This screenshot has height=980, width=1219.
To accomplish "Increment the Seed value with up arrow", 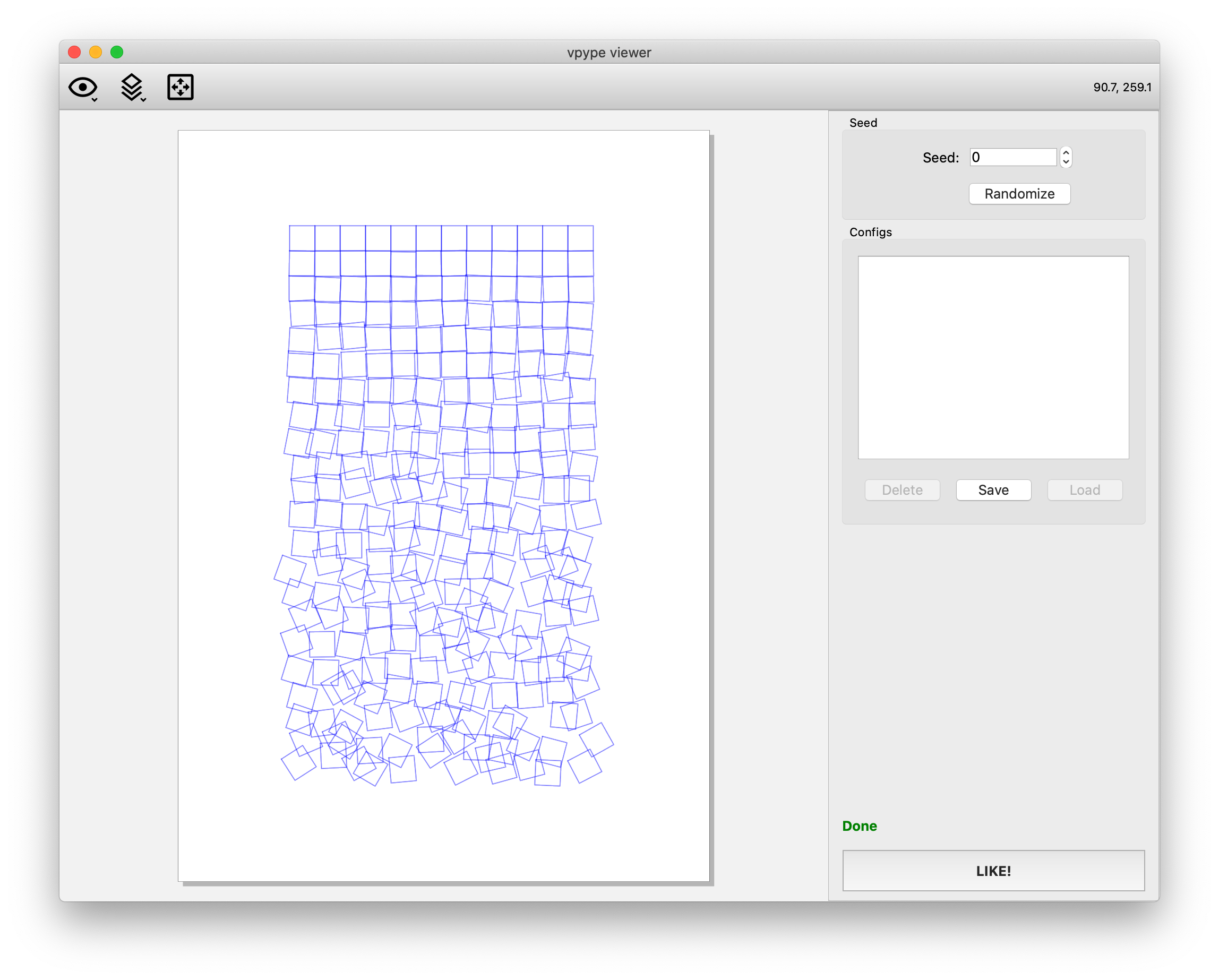I will click(x=1066, y=153).
